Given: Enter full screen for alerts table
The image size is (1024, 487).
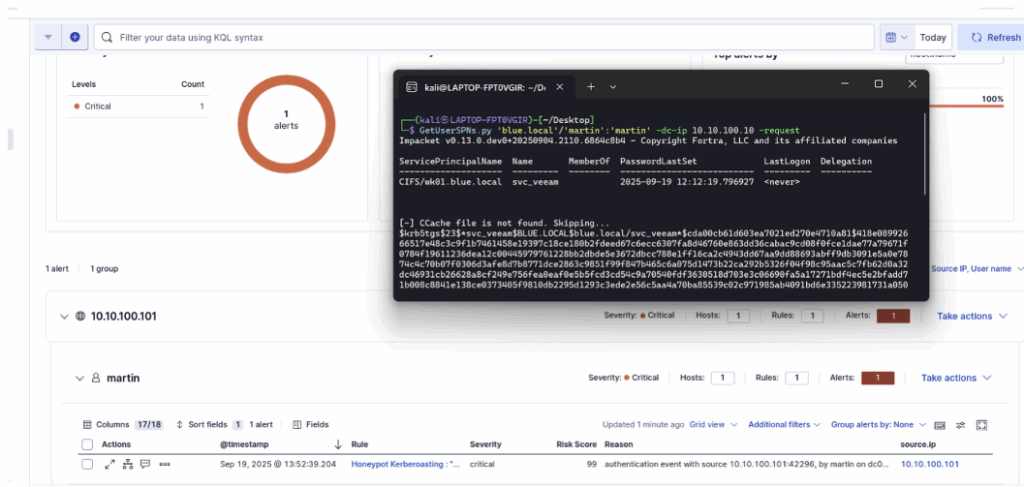Looking at the screenshot, I should point(981,424).
